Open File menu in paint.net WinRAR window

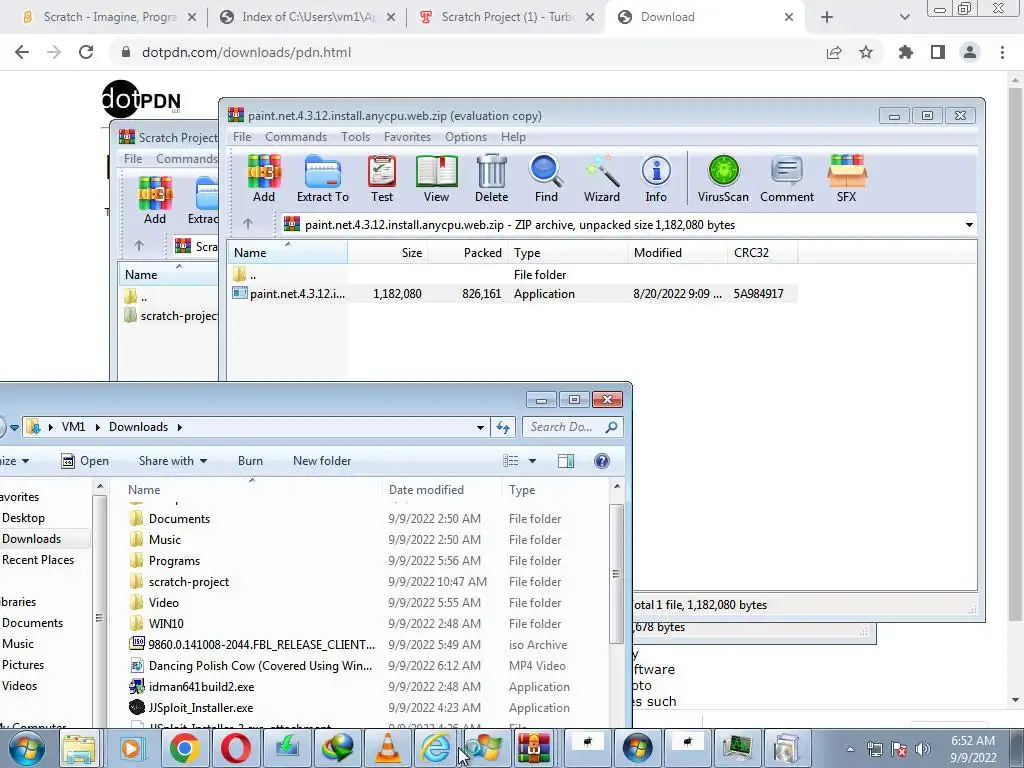tap(242, 137)
